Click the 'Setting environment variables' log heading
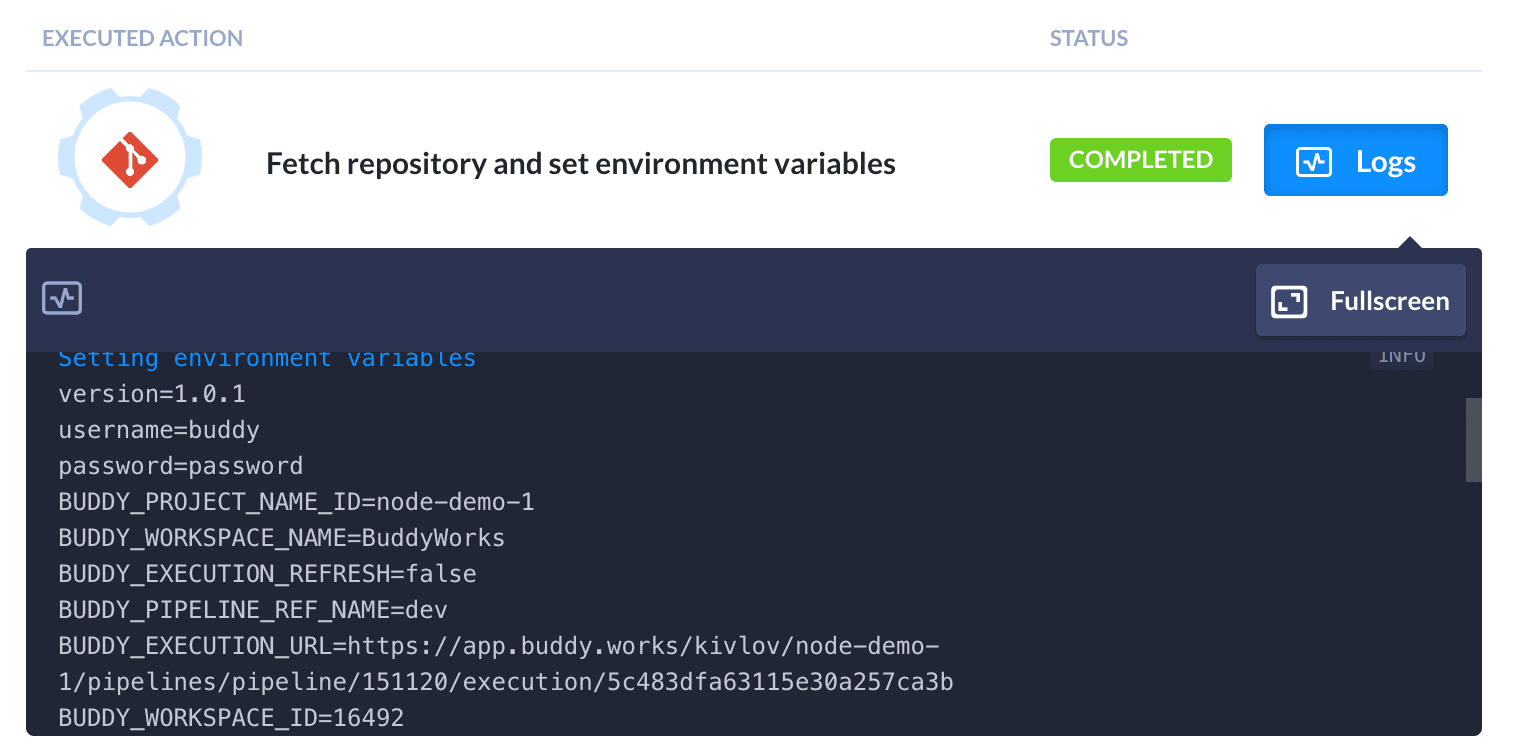Viewport: 1516px width, 756px height. coord(267,359)
